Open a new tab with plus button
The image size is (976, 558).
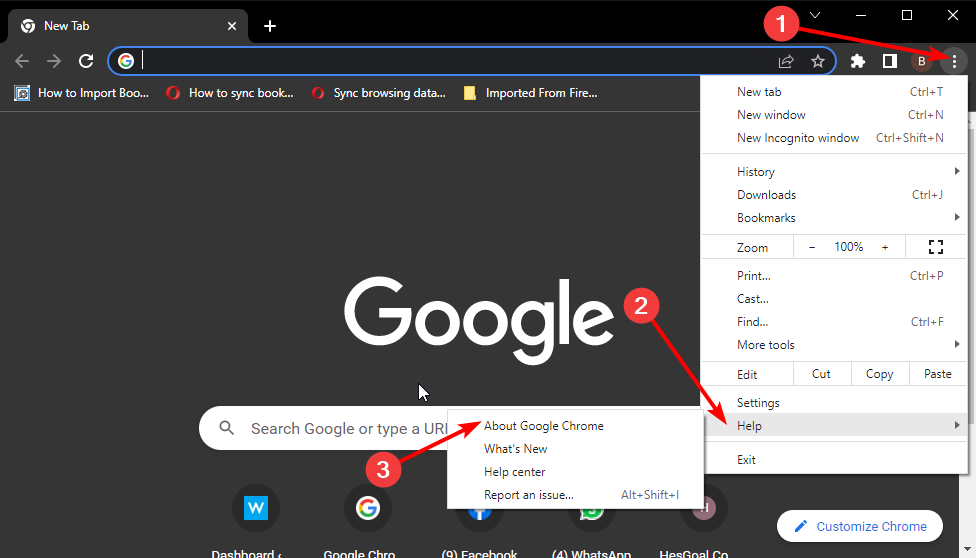pos(270,26)
